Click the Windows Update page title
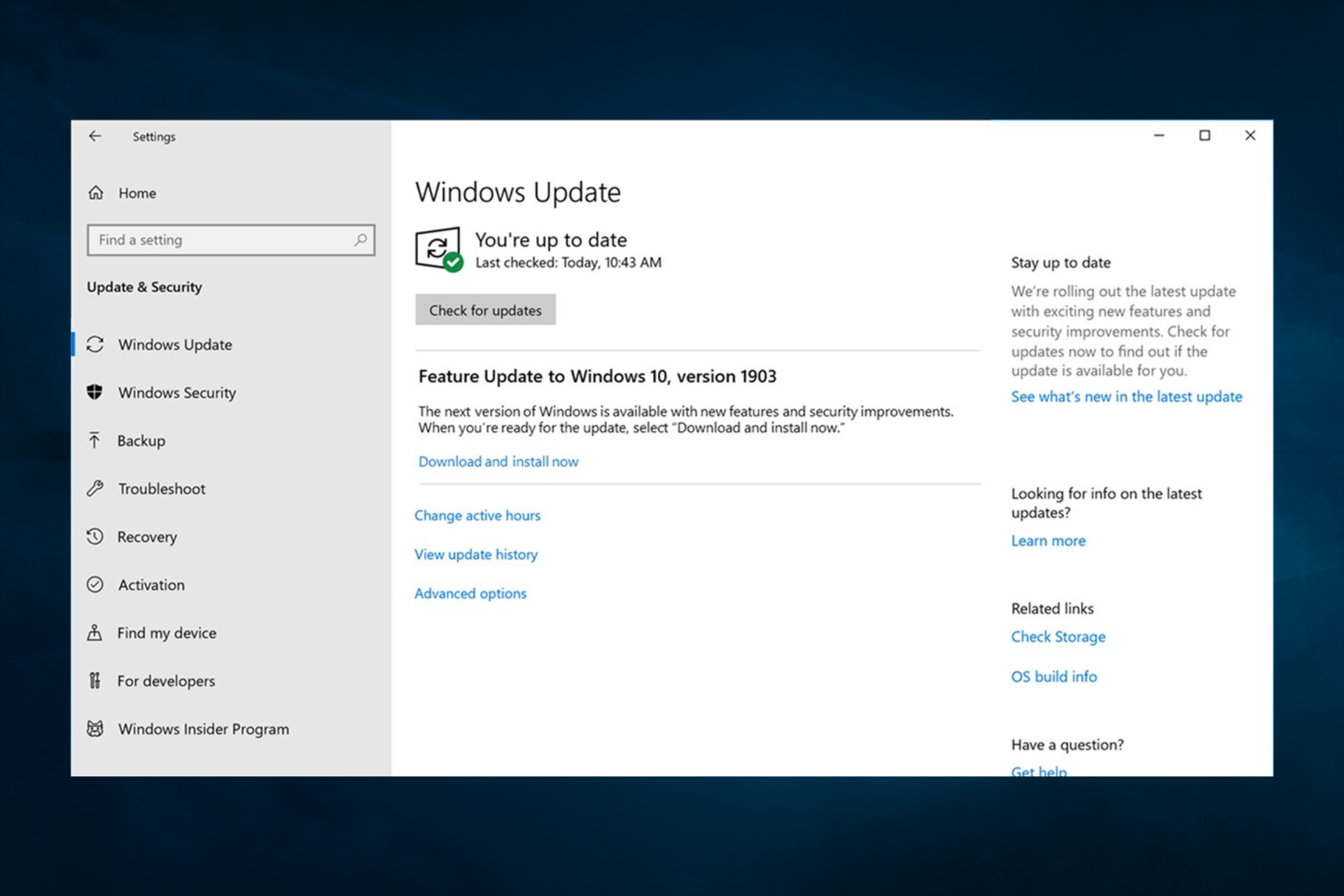Viewport: 1344px width, 896px height. coord(518,192)
